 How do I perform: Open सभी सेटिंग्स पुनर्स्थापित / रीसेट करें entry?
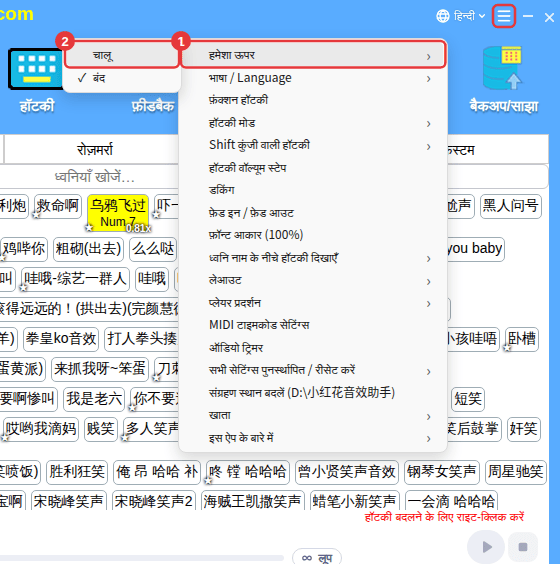point(313,370)
